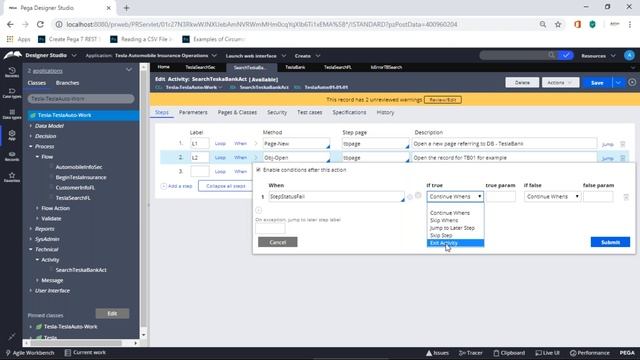This screenshot has width=640, height=360.
Task: Choose Exit Activity option
Action: pos(455,243)
